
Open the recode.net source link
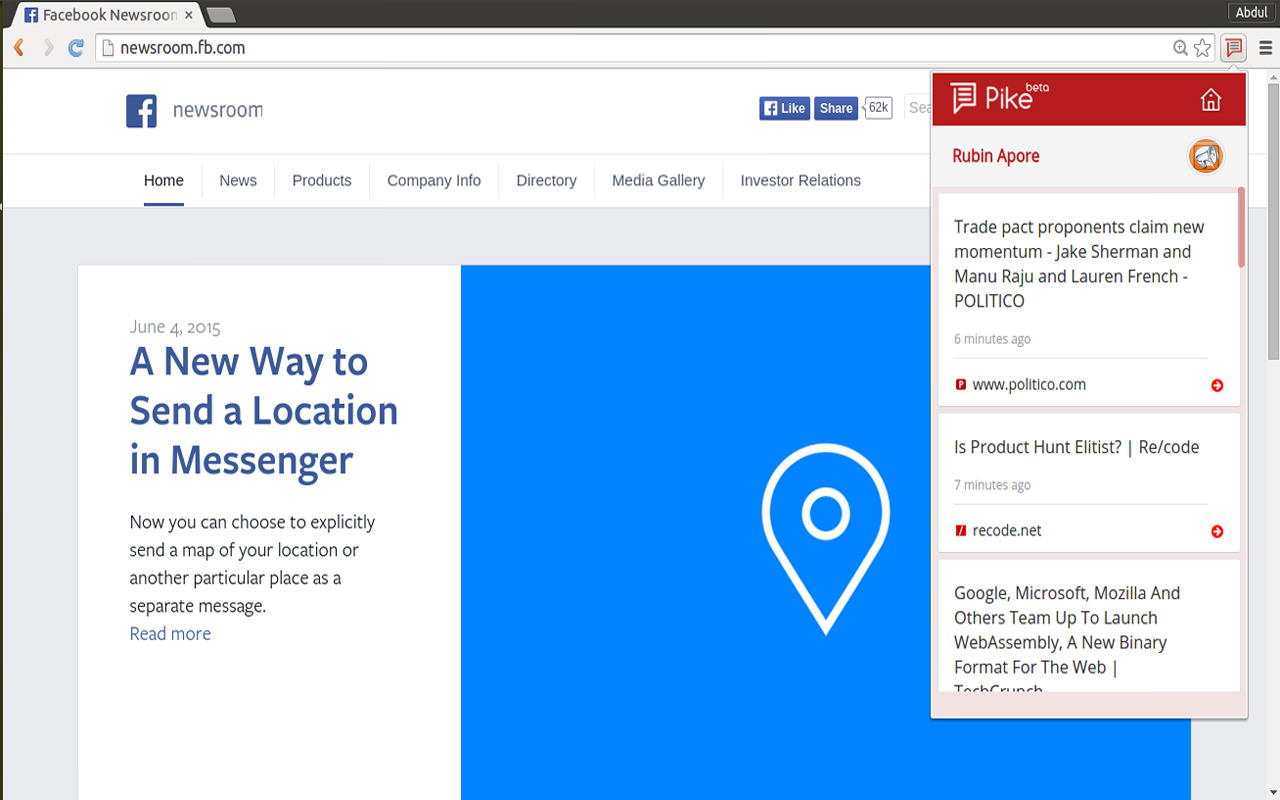1007,530
